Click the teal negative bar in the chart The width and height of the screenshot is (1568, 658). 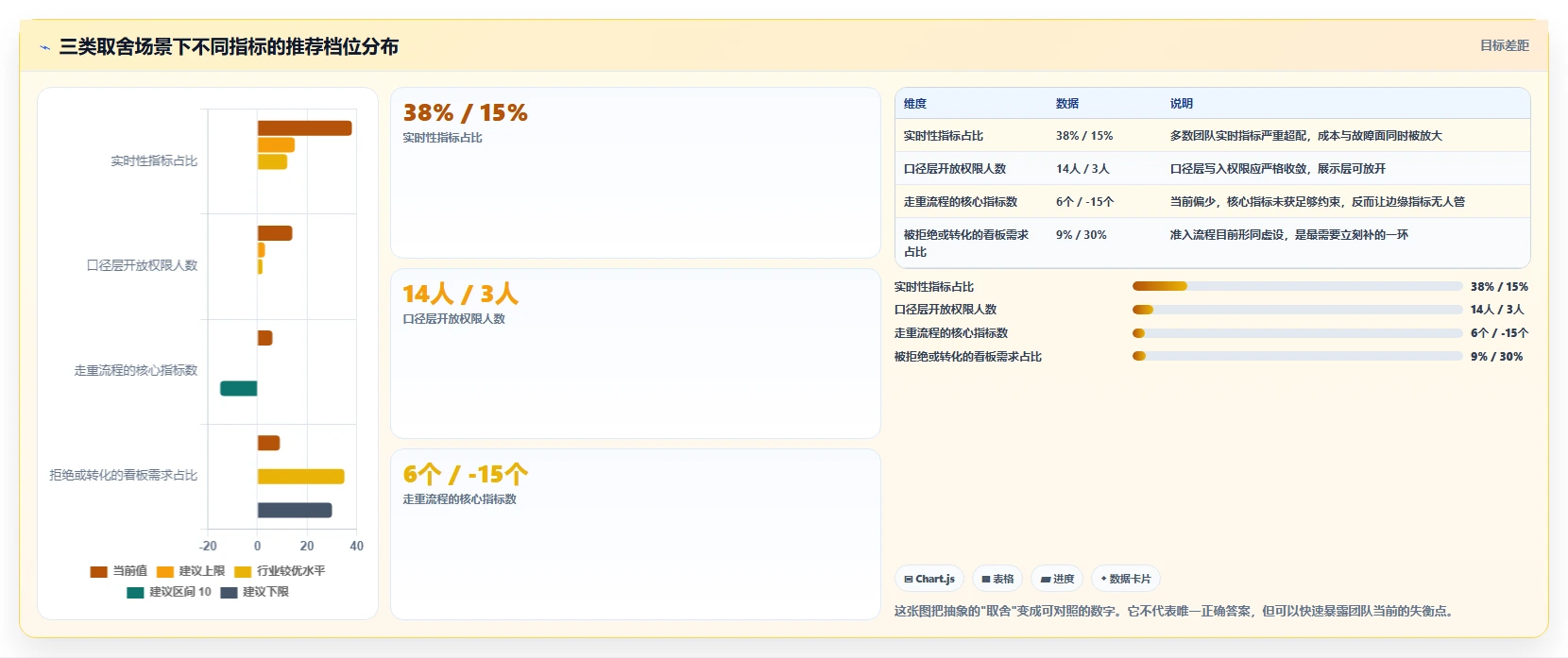[x=238, y=388]
